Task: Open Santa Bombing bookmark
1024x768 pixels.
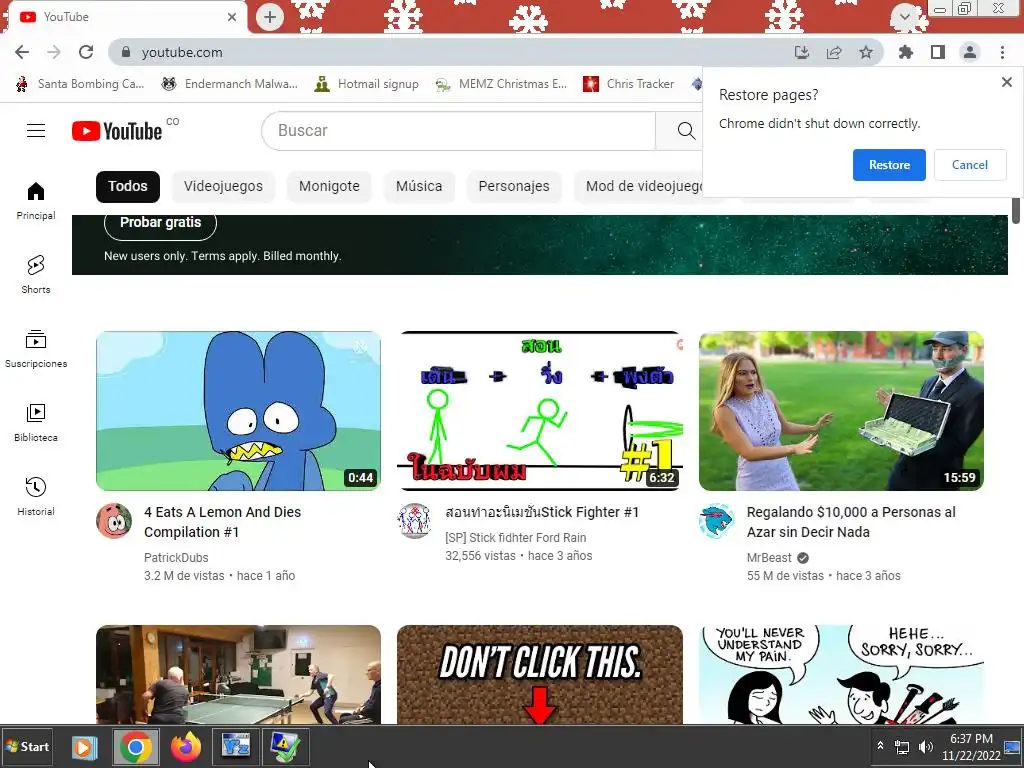Action: pos(80,84)
